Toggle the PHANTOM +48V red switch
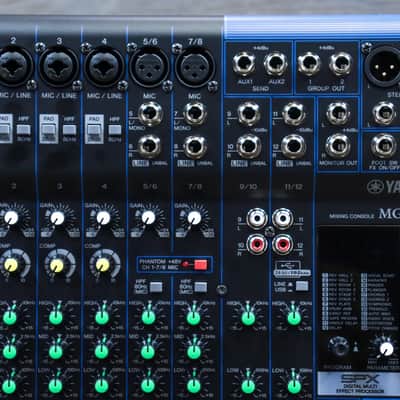The height and width of the screenshot is (400, 400). click(x=200, y=265)
